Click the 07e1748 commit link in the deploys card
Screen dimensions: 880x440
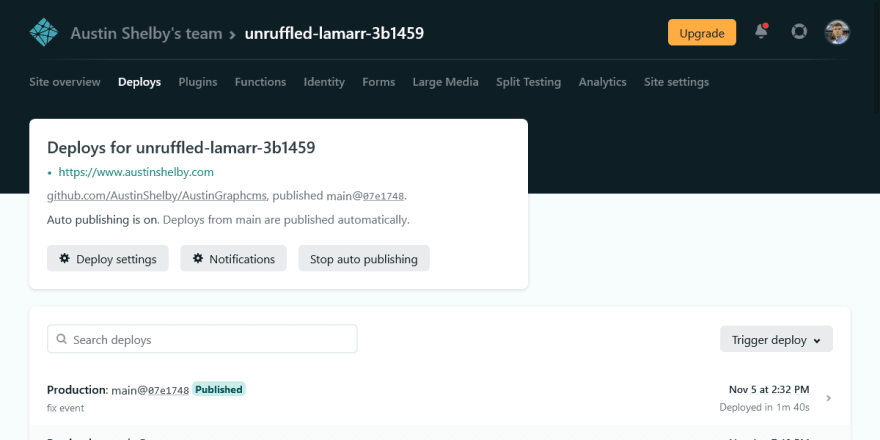tap(383, 196)
